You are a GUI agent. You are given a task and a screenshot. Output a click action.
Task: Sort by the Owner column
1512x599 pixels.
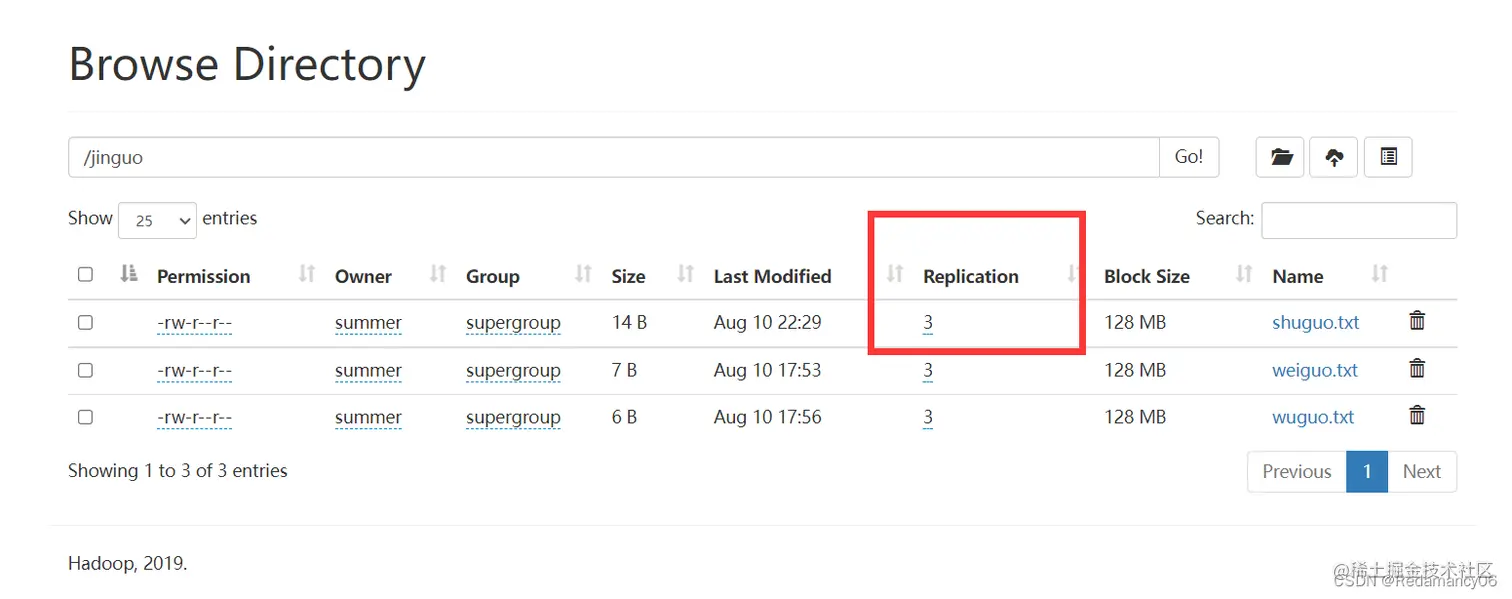[x=437, y=274]
